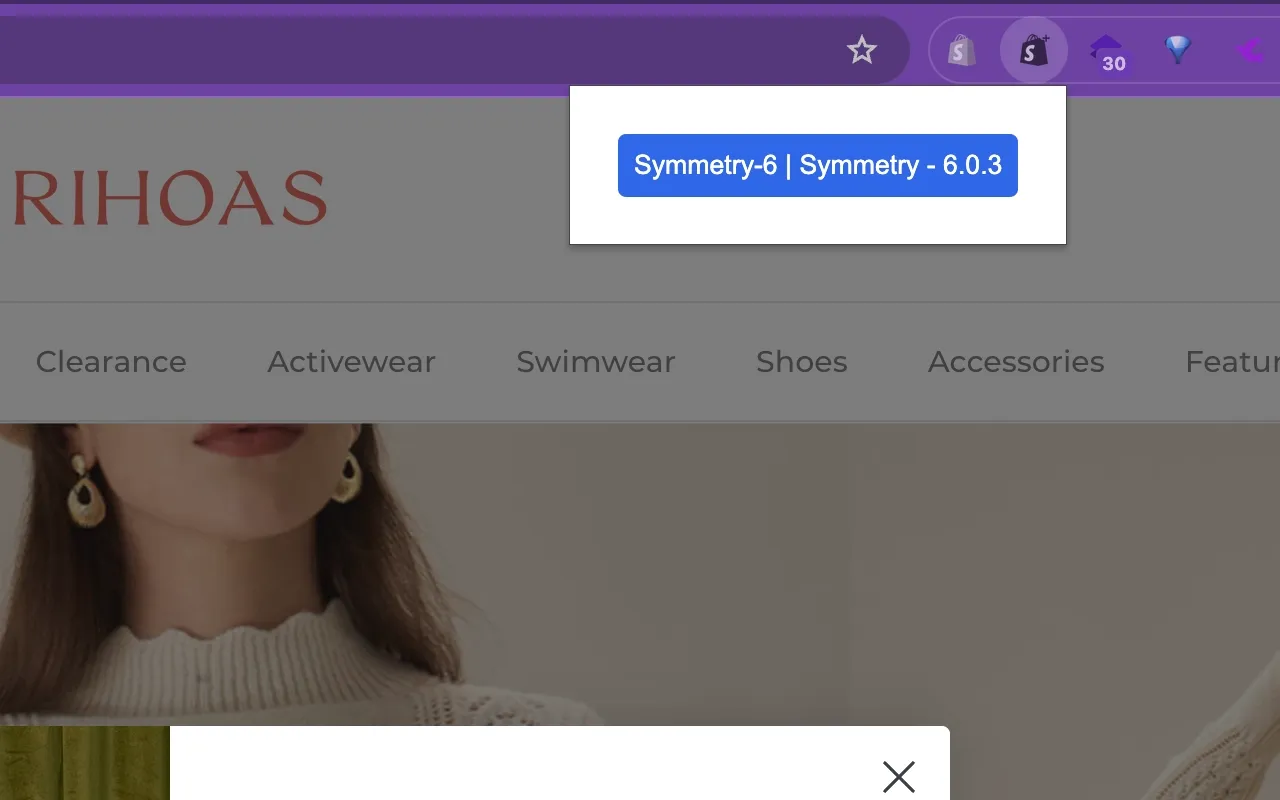Screen dimensions: 1280x800
Task: Go to the Activewear category
Action: (351, 361)
